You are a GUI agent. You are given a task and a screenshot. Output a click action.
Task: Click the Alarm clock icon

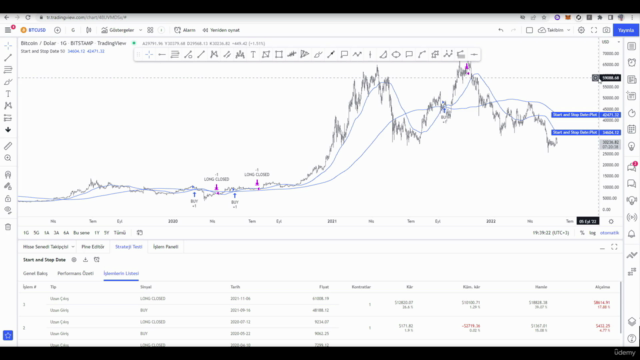(178, 30)
